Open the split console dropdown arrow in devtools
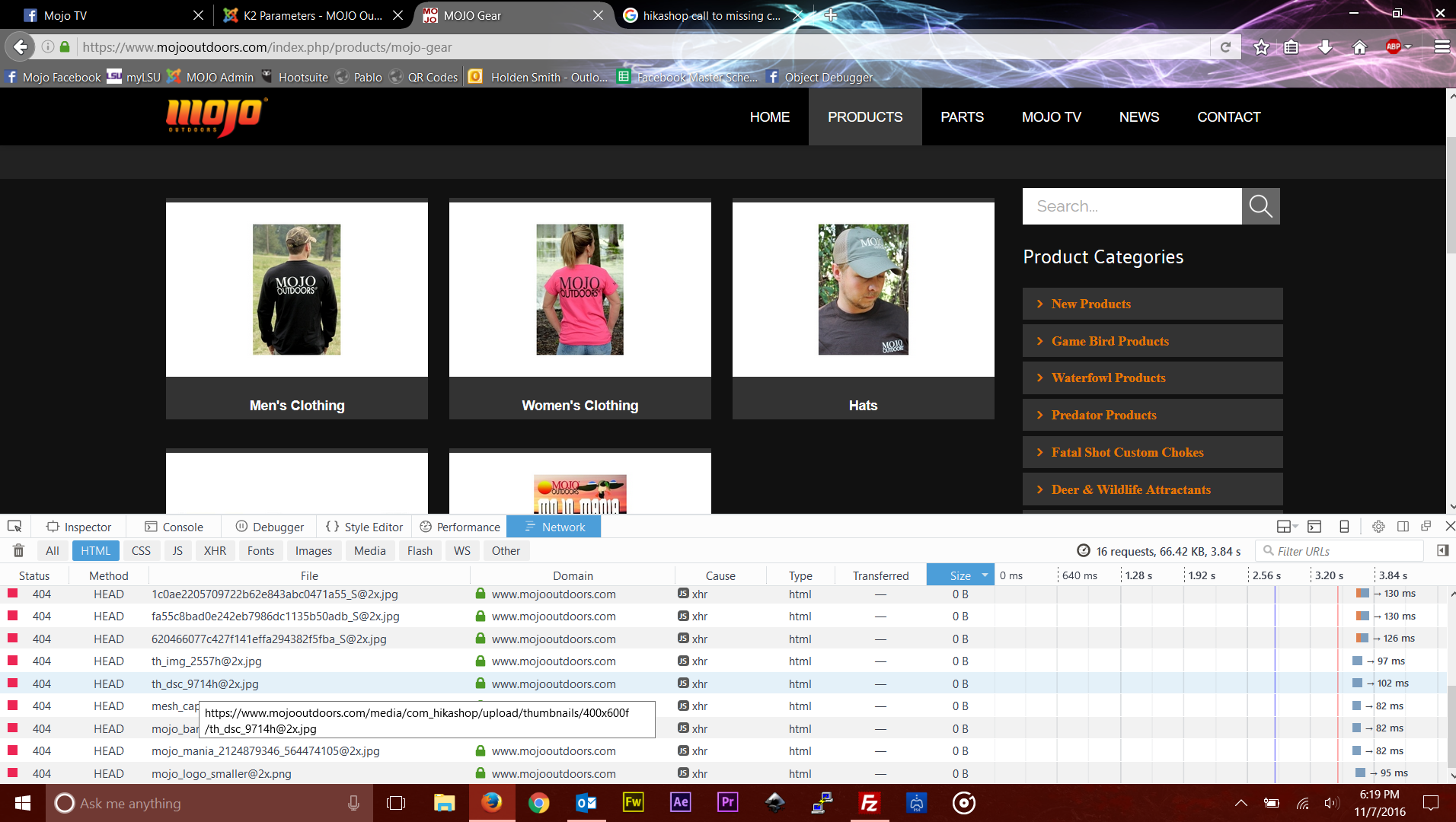 [x=1295, y=527]
